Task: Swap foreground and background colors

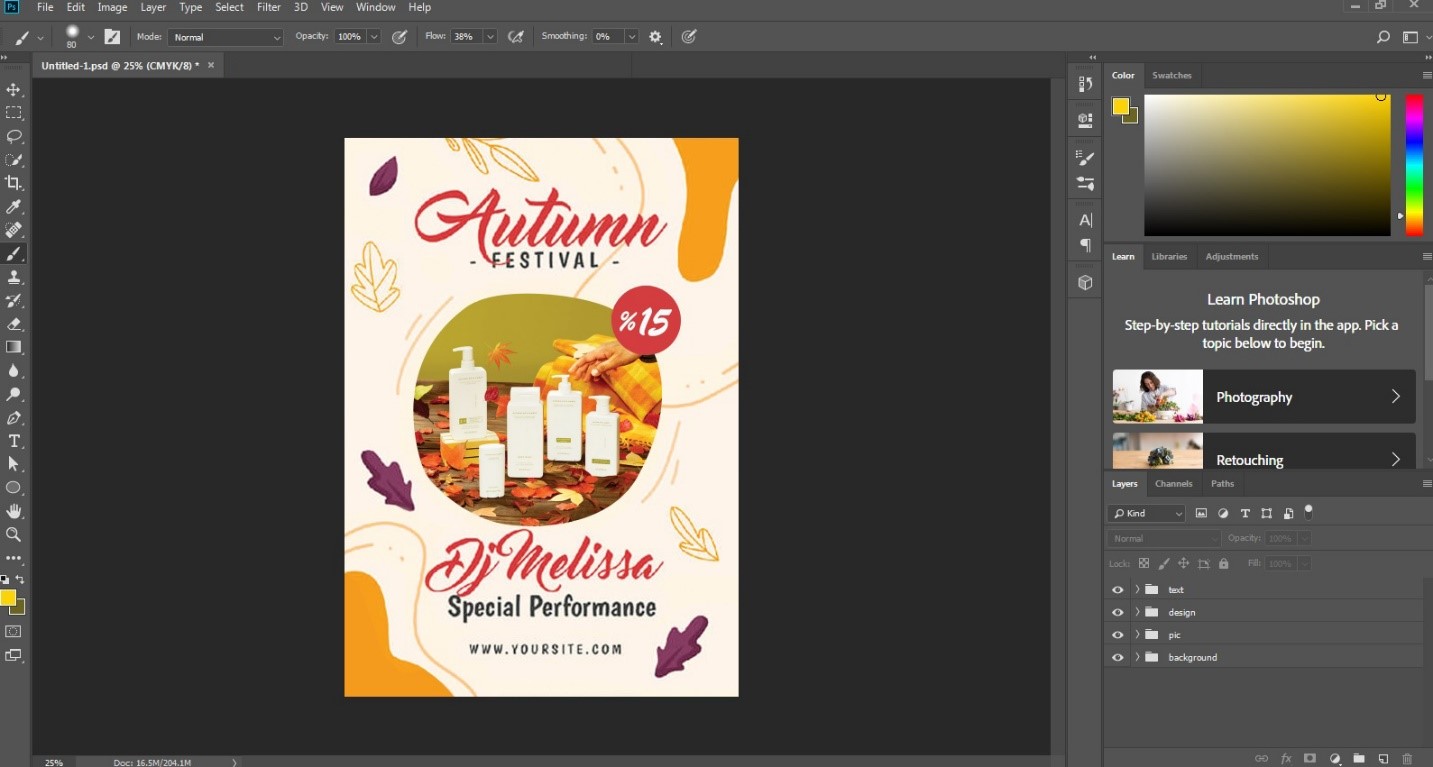Action: [20, 579]
